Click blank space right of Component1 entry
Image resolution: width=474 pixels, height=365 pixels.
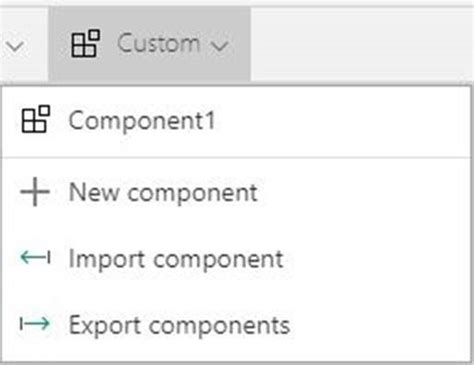(343, 120)
